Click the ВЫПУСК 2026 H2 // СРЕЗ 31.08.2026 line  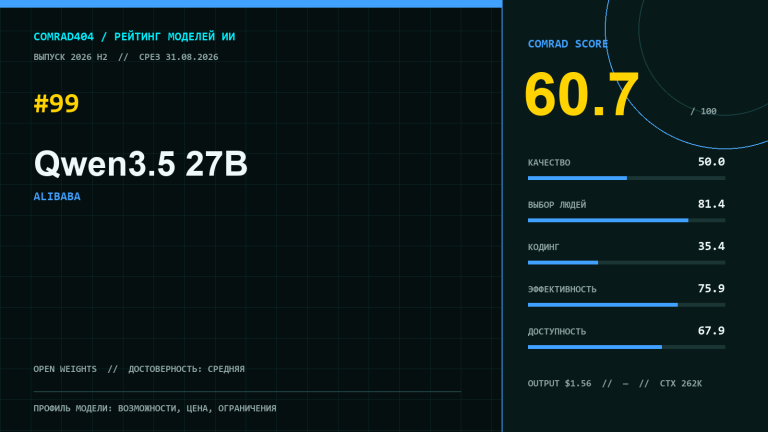click(x=126, y=57)
